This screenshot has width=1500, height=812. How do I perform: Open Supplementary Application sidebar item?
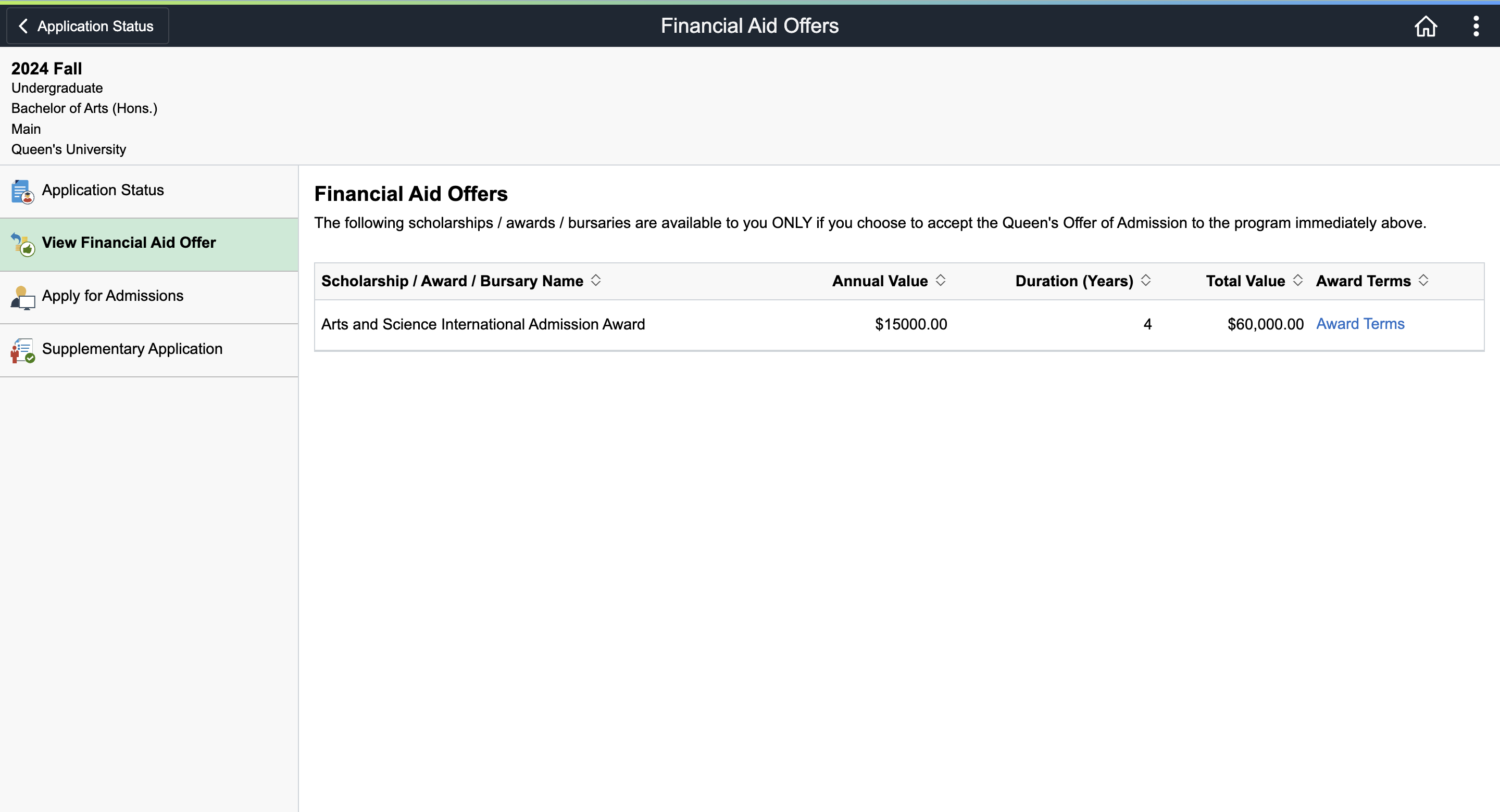132,349
